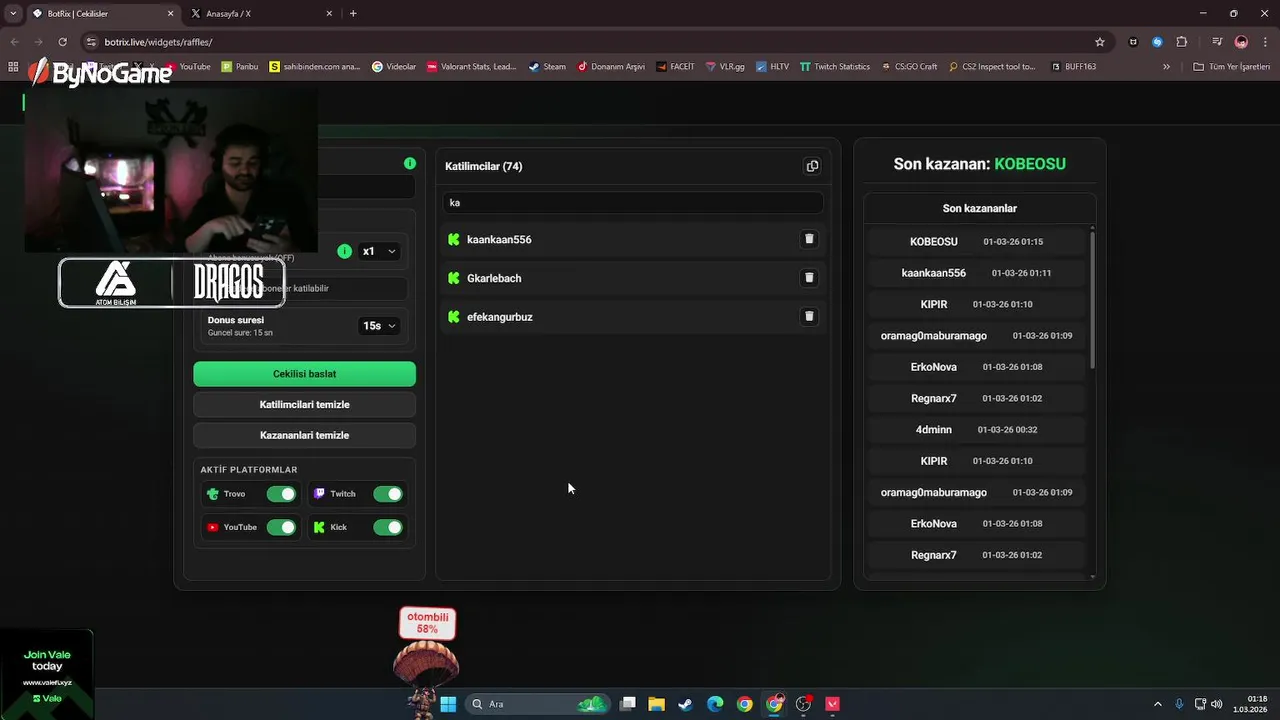Image resolution: width=1280 pixels, height=720 pixels.
Task: Click the oramag0maburamago entry above ErkoNova first
Action: (x=976, y=336)
